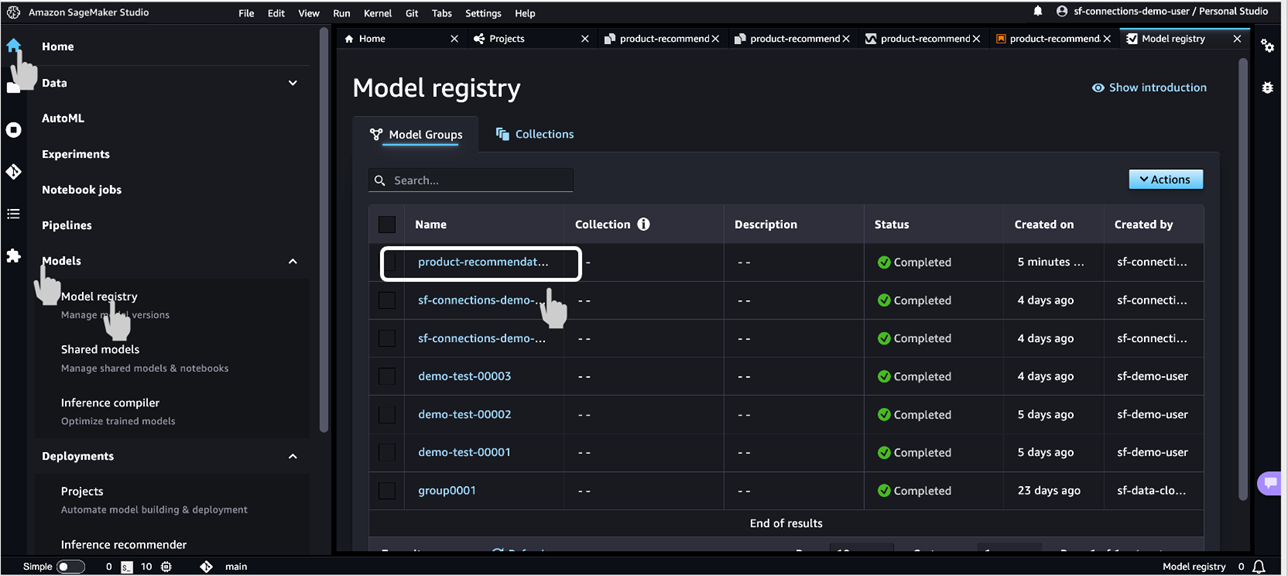
Task: Close the Projects tab
Action: (585, 39)
